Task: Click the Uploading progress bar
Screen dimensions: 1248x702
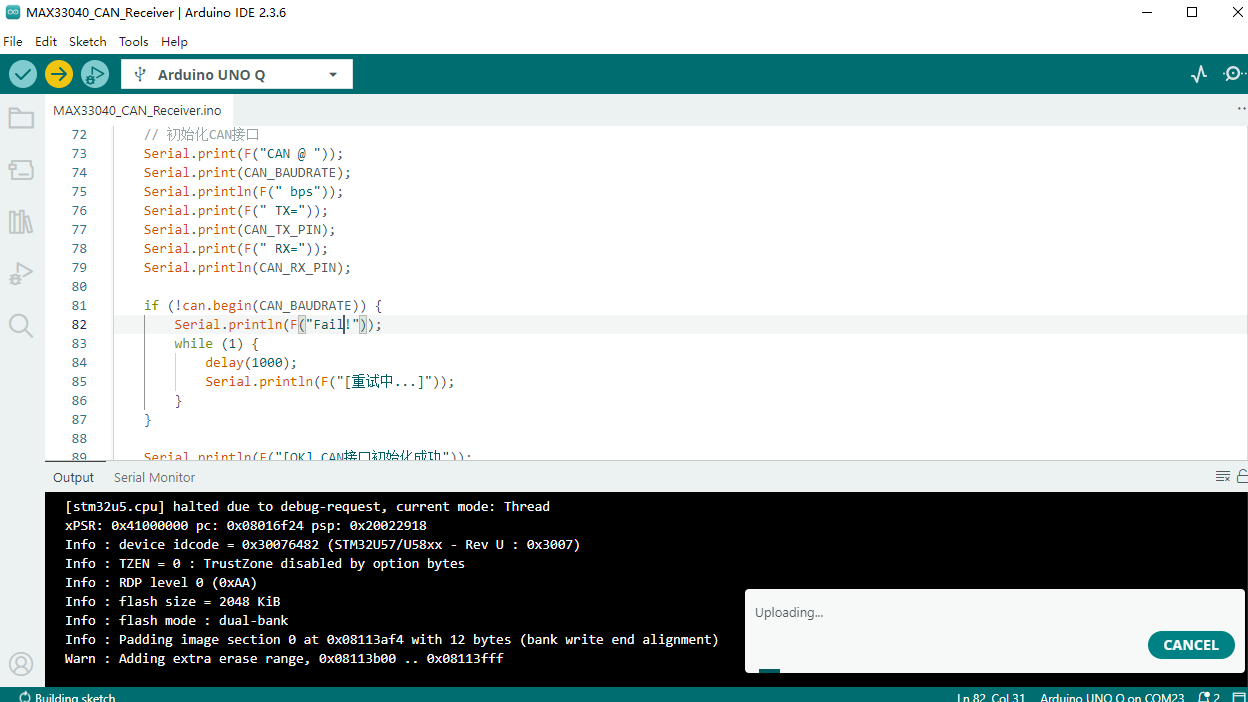Action: 769,671
